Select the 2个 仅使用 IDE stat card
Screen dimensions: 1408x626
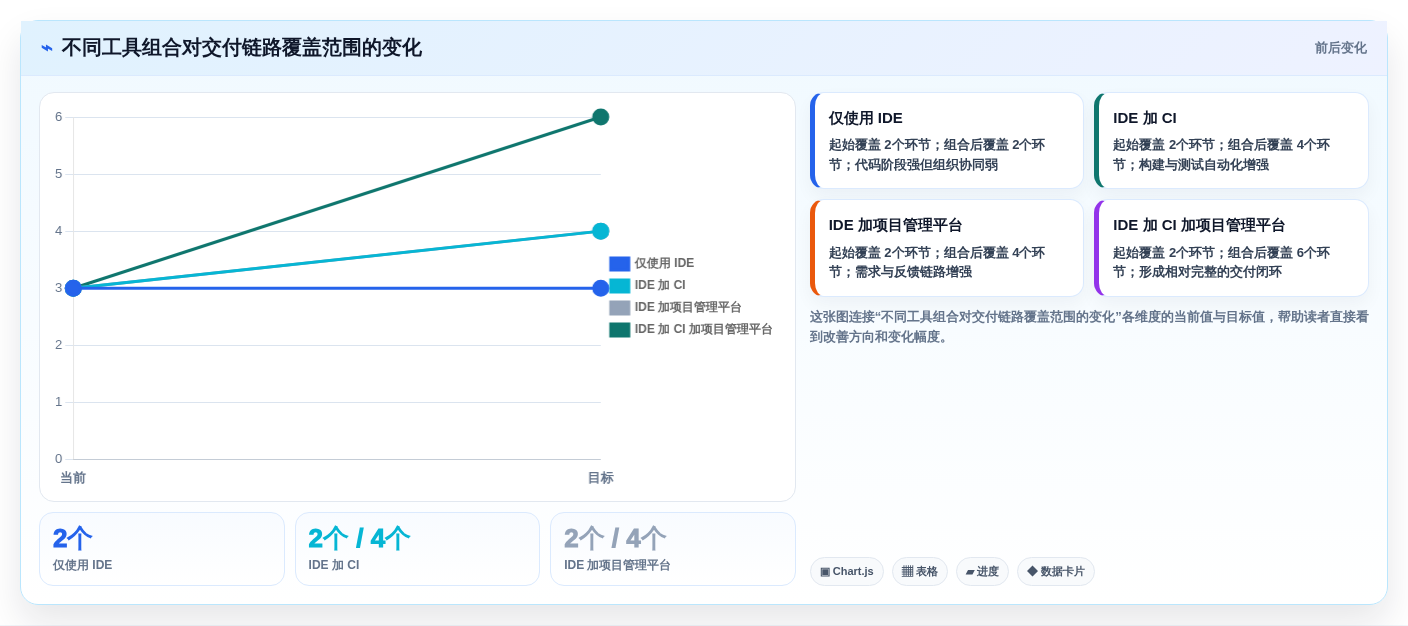coord(162,549)
